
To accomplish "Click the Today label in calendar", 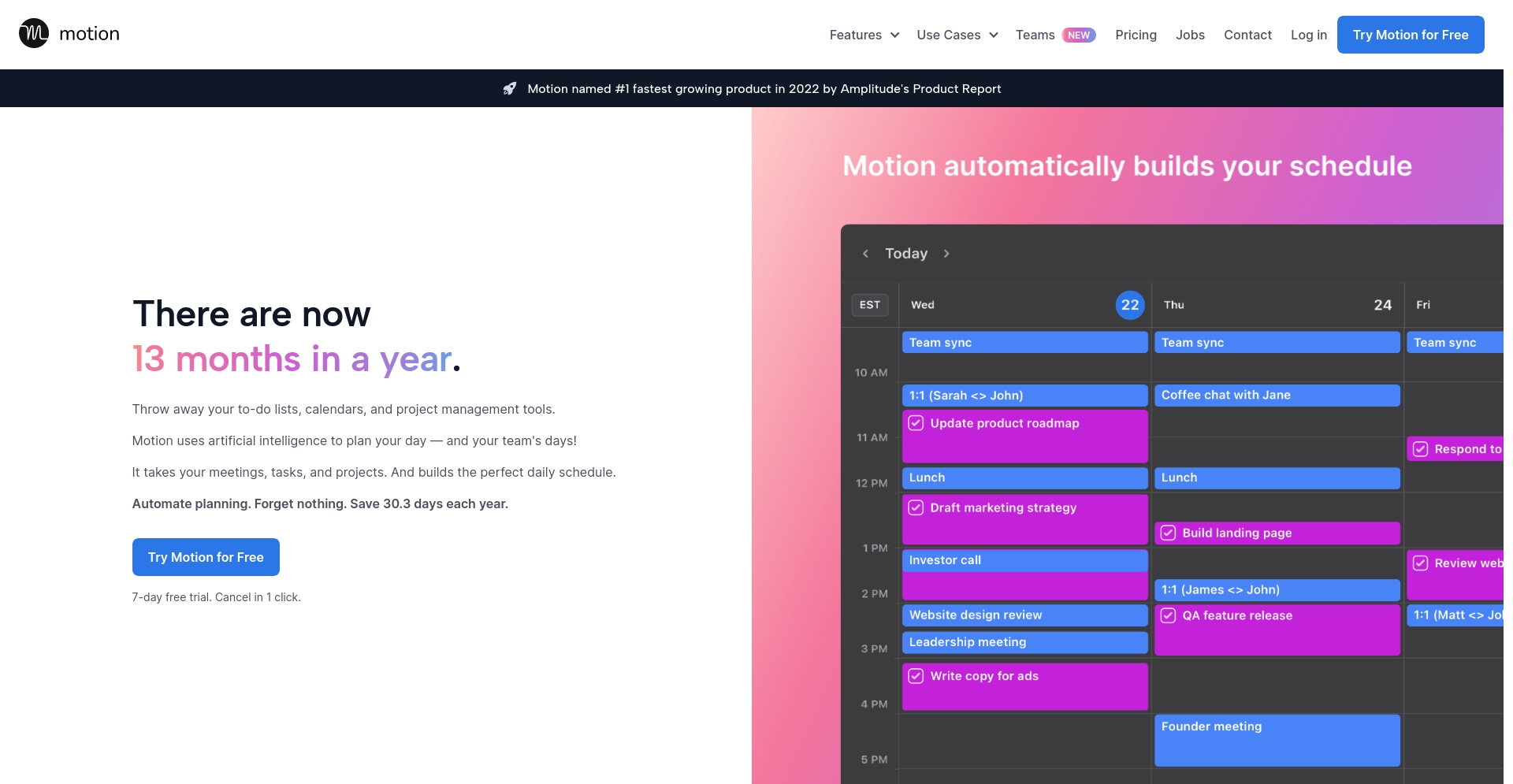I will [906, 254].
